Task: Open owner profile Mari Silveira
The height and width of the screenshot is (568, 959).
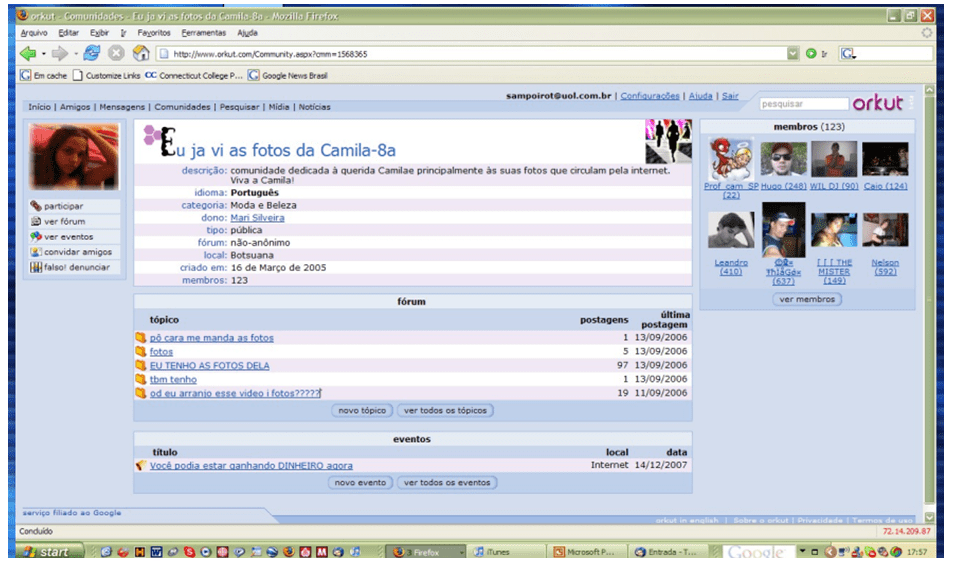Action: click(257, 218)
